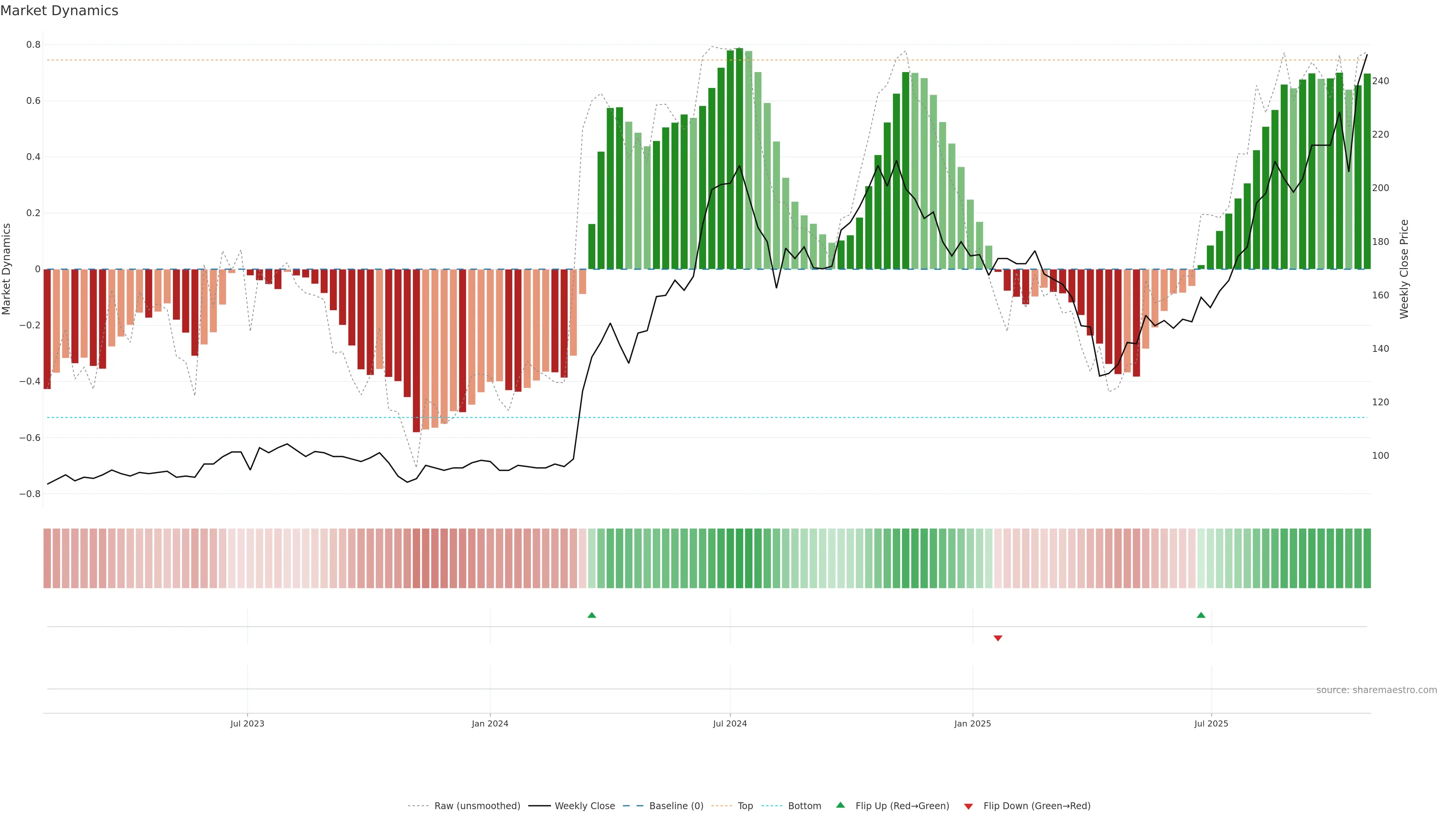Click the orange dotted Top legend line sample

(x=722, y=806)
